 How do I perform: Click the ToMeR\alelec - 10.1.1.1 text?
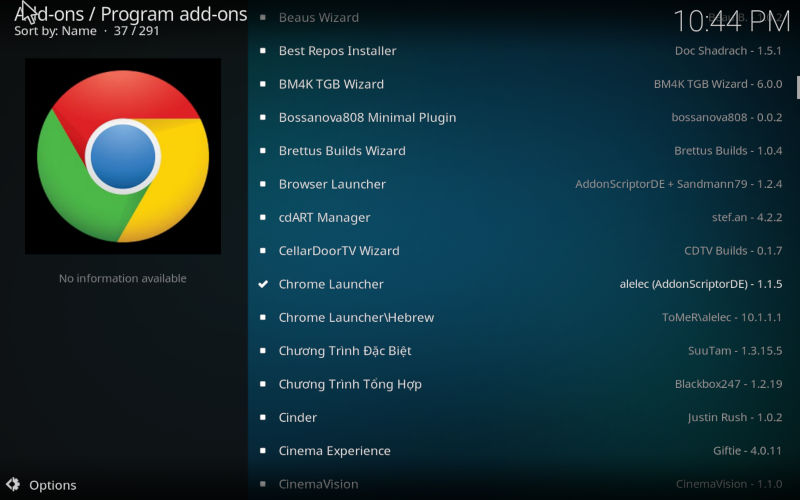tap(722, 317)
